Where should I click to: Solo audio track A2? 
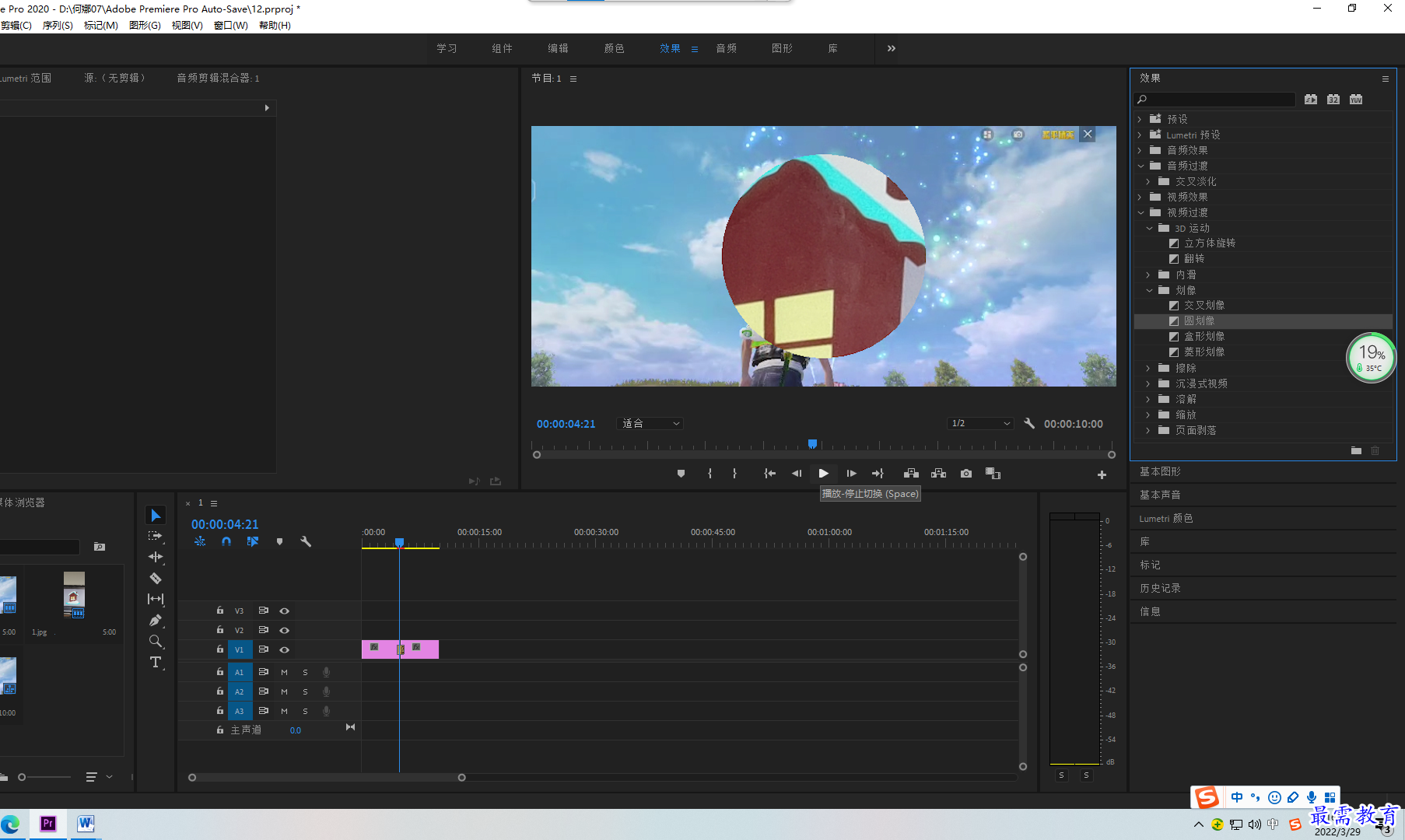305,691
